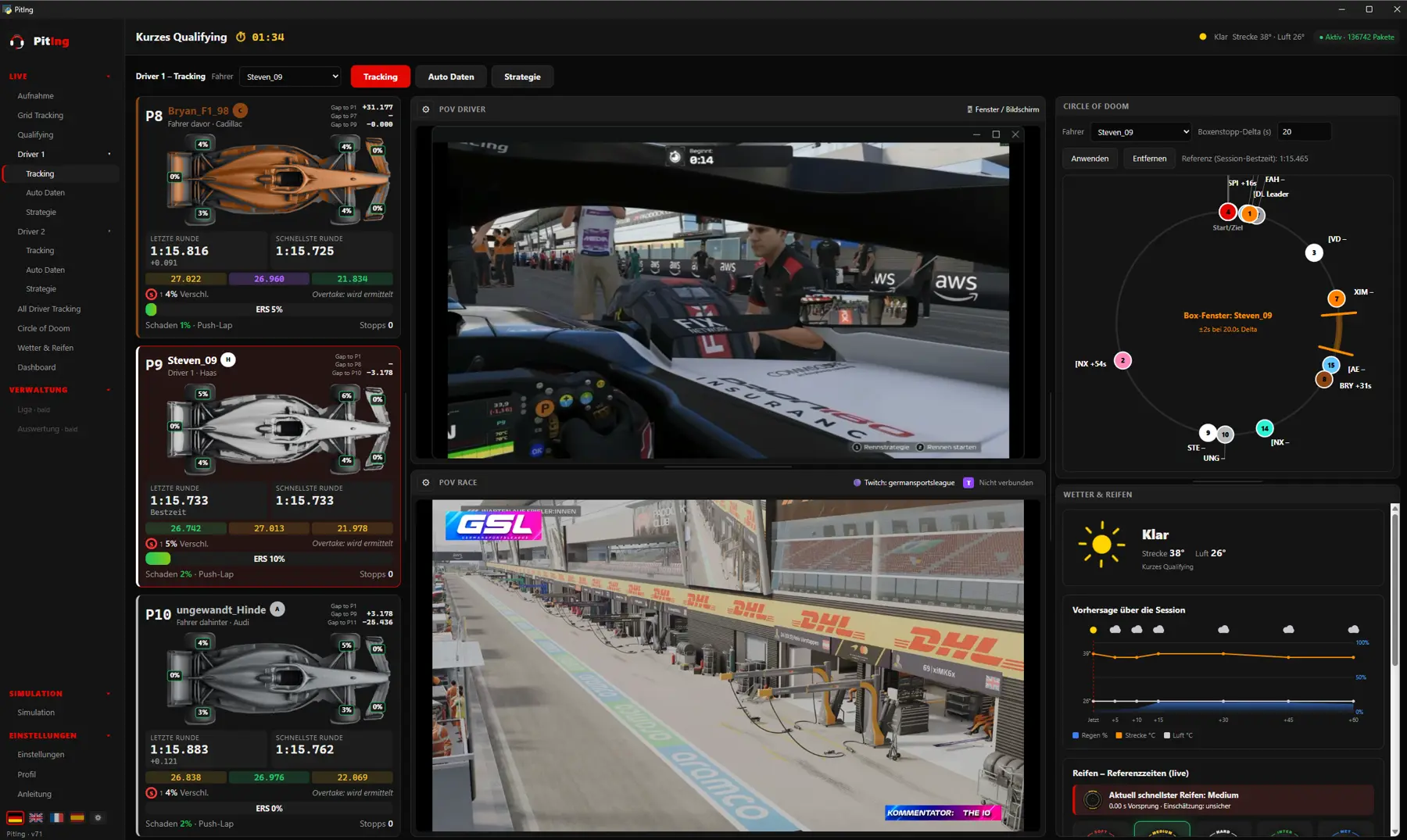Switch to the red Tracking tab
The height and width of the screenshot is (840, 1407).
pyautogui.click(x=380, y=77)
